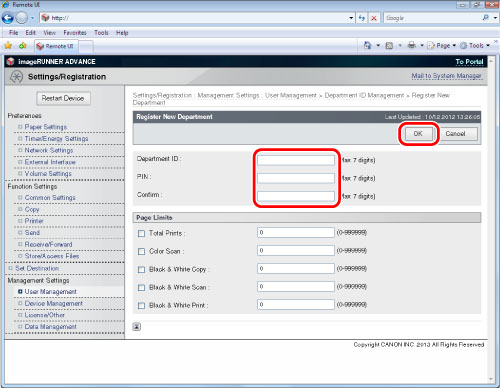Click the Favorites Center star icon

tap(8, 46)
